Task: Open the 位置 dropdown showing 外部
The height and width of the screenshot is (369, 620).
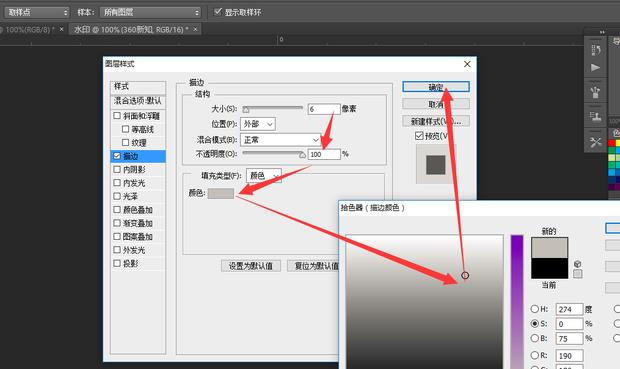Action: 258,124
